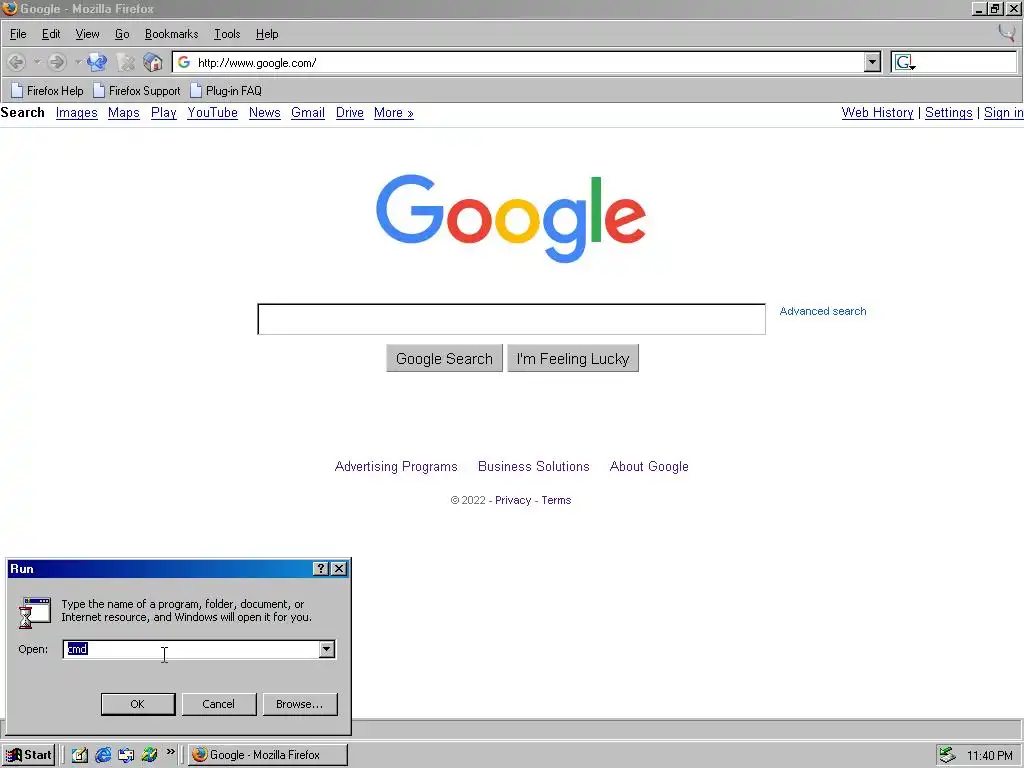Click Browse... in the Run dialog
This screenshot has height=768, width=1024.
click(x=300, y=704)
